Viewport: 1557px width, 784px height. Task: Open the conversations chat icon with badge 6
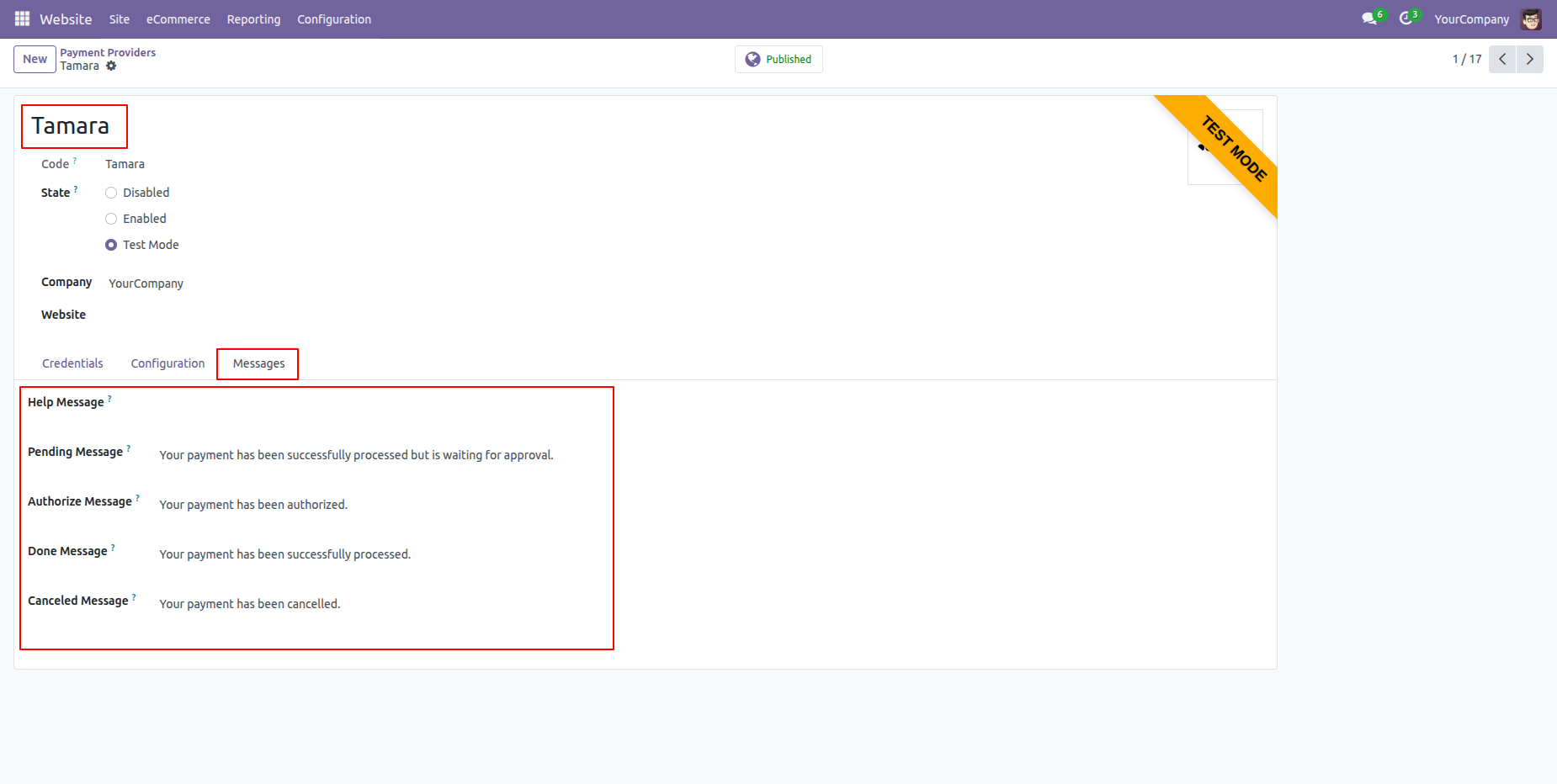pos(1372,19)
